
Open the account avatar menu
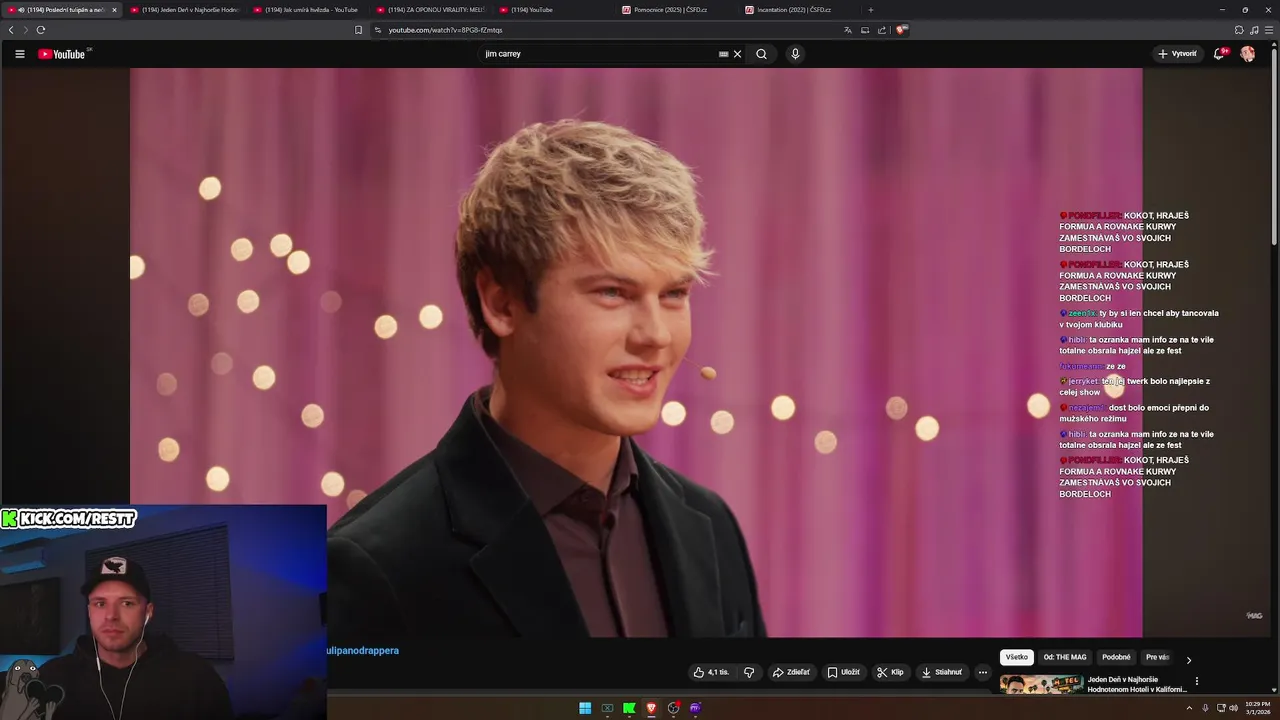tap(1248, 54)
